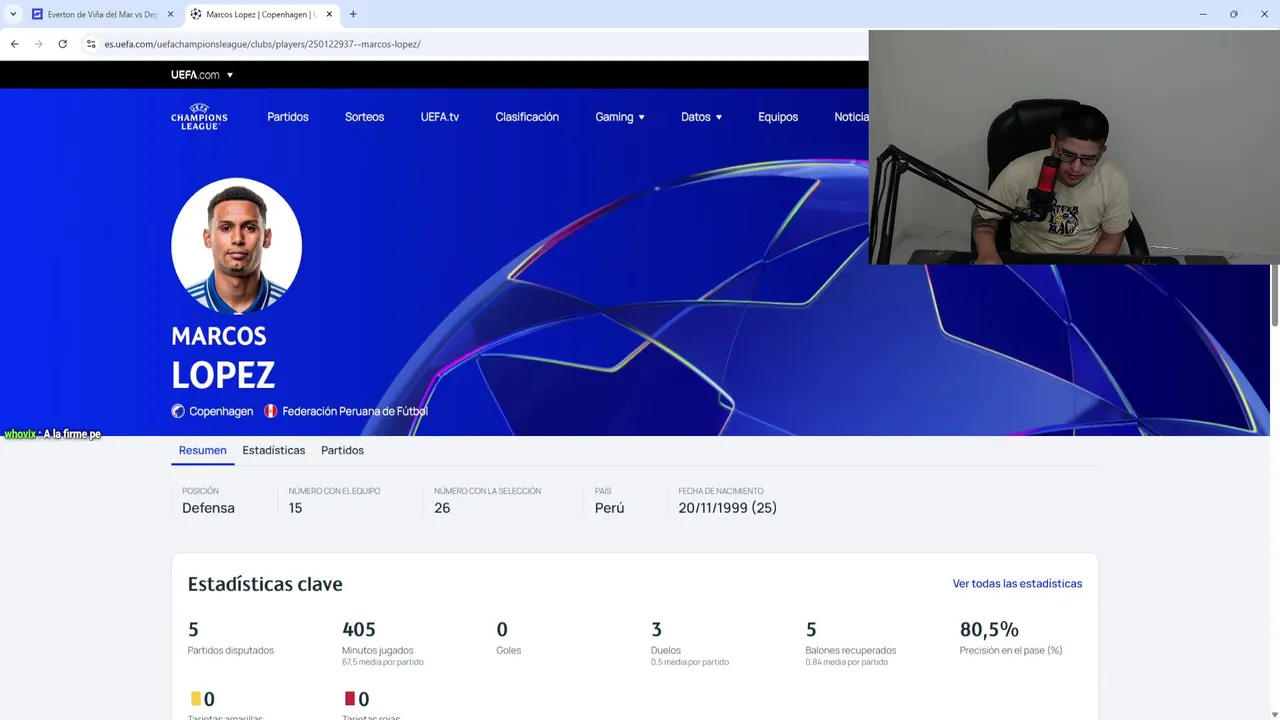Click the birth date 20/11/1999 (25)

[727, 508]
